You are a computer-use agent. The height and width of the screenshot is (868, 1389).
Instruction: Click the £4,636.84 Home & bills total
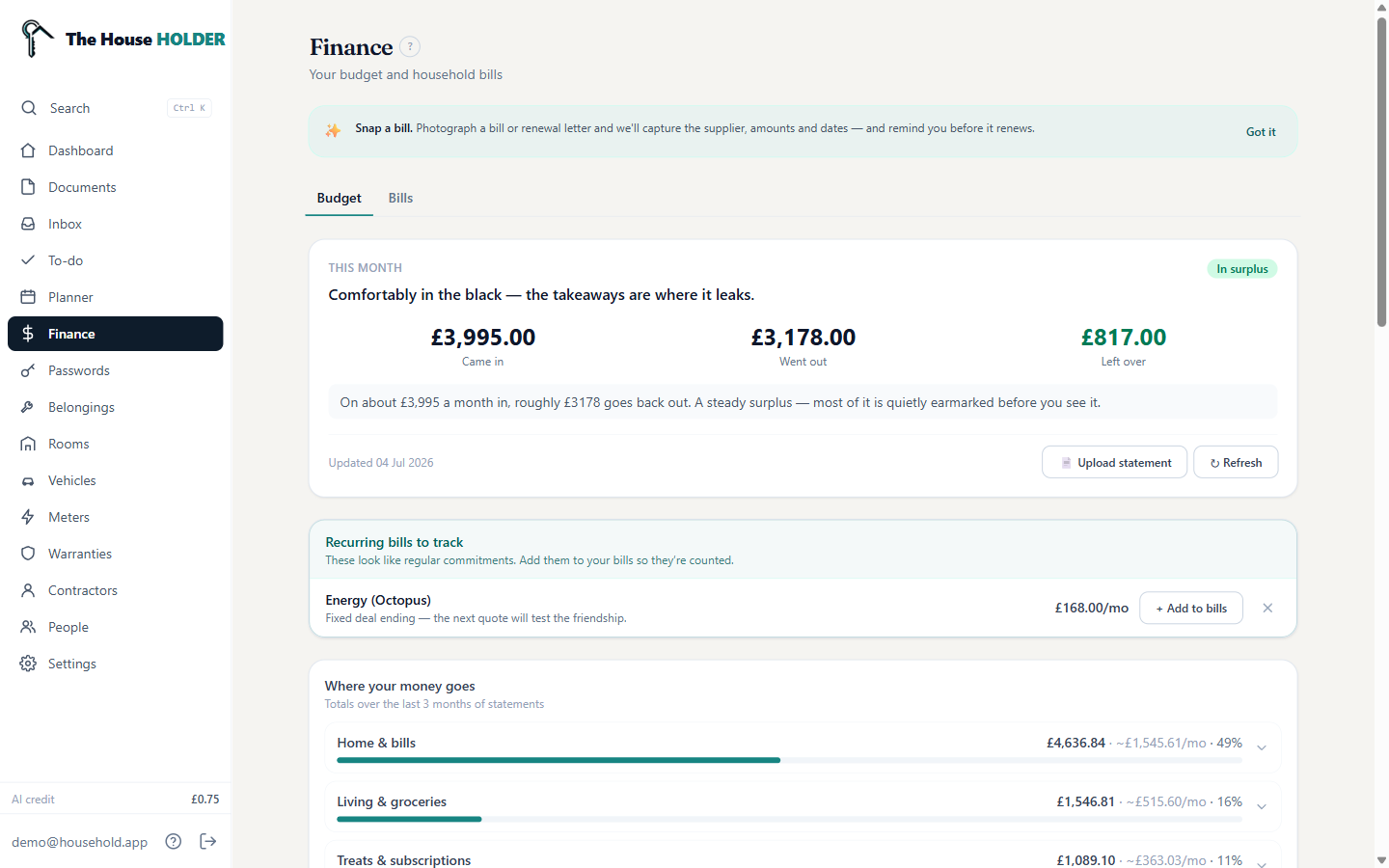1076,743
